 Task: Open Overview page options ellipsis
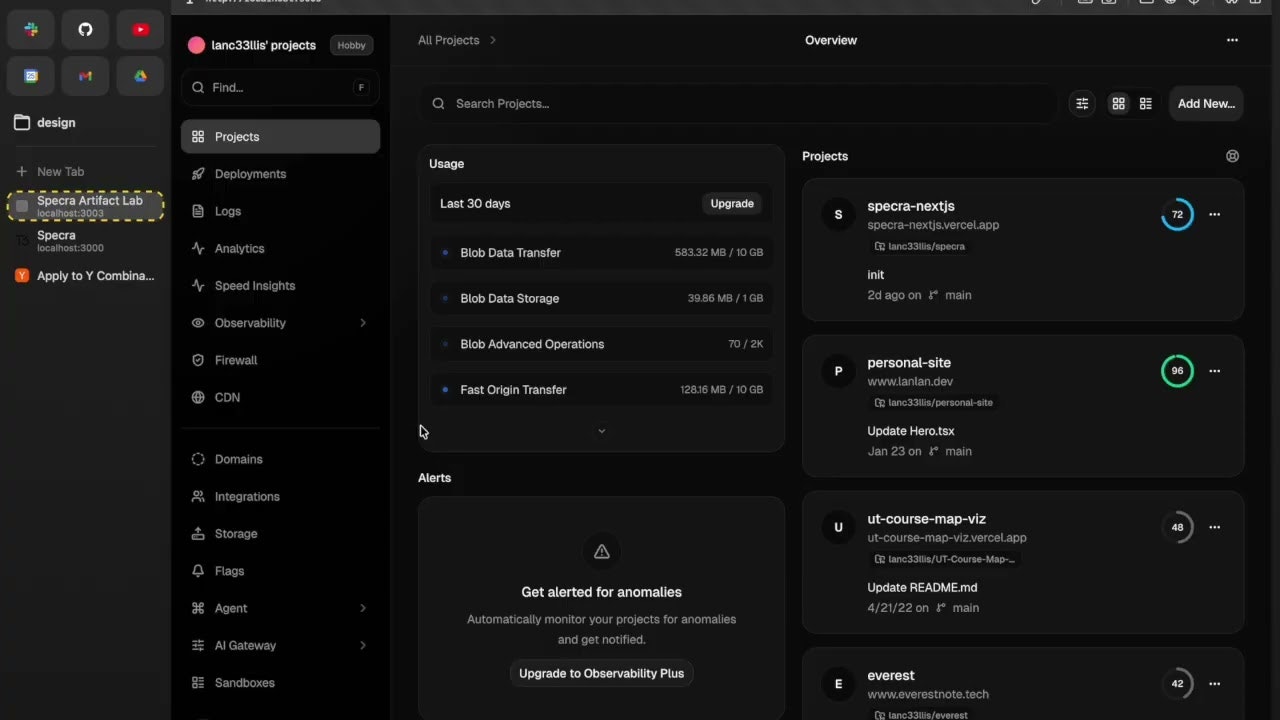click(1232, 40)
